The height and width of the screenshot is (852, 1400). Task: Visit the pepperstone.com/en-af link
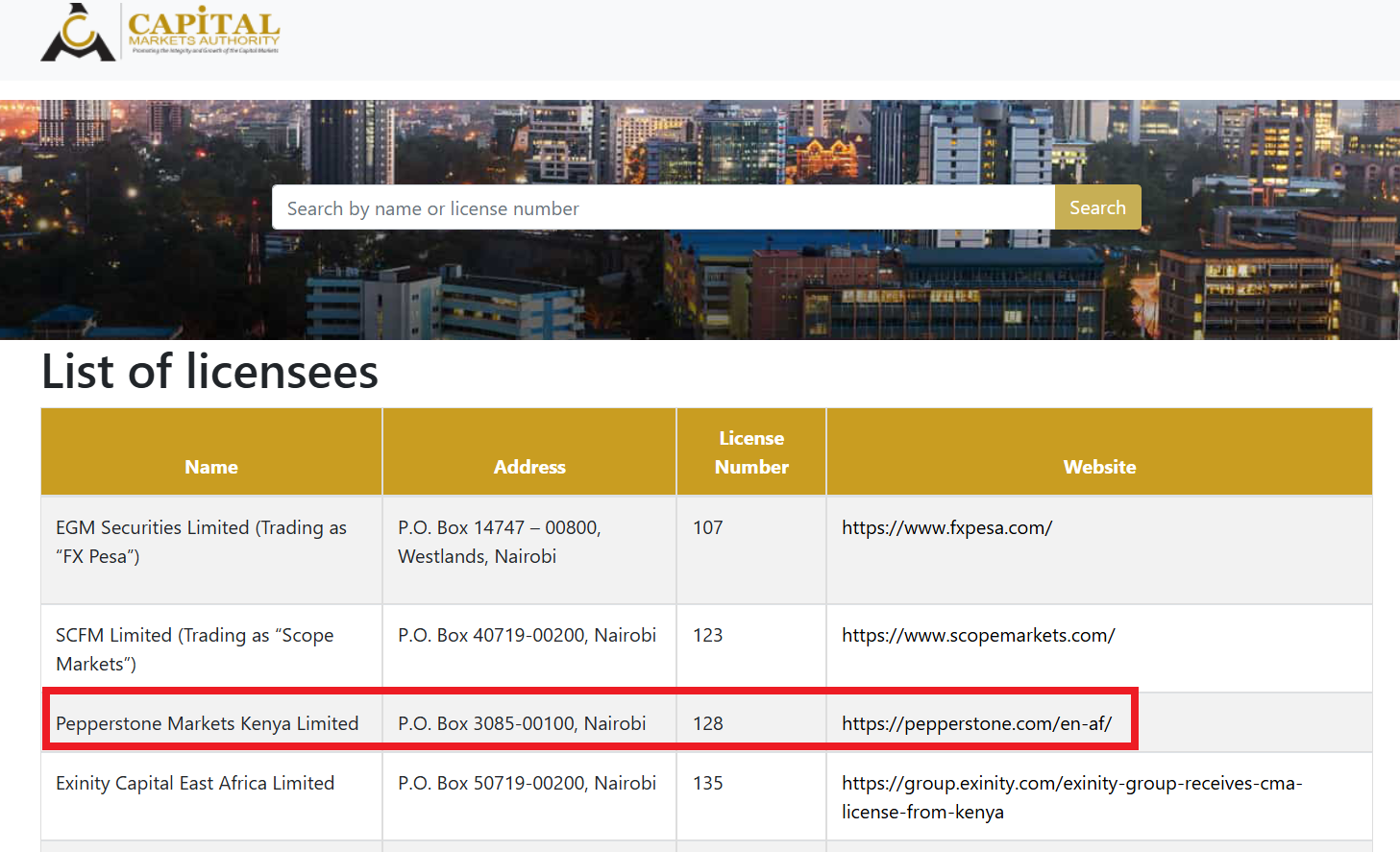coord(976,724)
